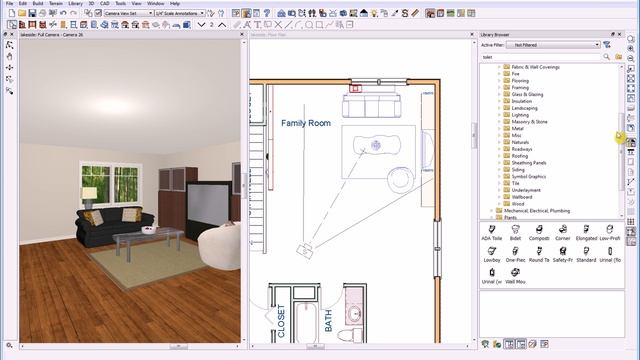This screenshot has height=360, width=640.
Task: Click the CLOSET label in floor plan
Action: 282,321
